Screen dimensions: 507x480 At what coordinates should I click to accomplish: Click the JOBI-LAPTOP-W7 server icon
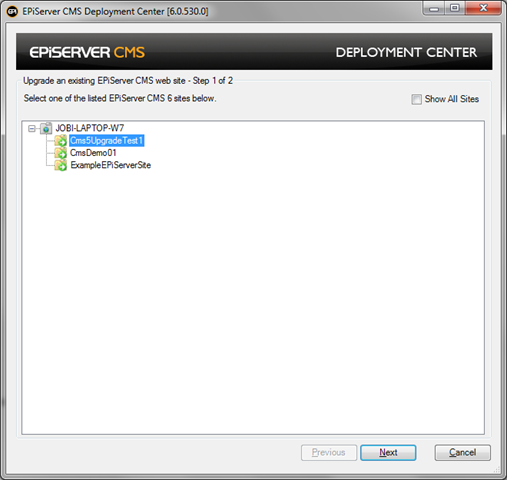point(46,128)
